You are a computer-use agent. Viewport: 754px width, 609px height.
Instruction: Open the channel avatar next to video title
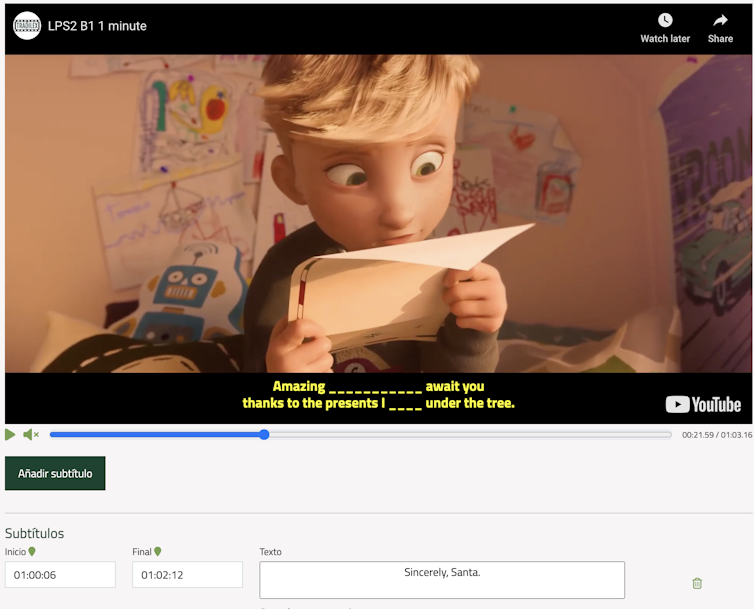[x=27, y=26]
